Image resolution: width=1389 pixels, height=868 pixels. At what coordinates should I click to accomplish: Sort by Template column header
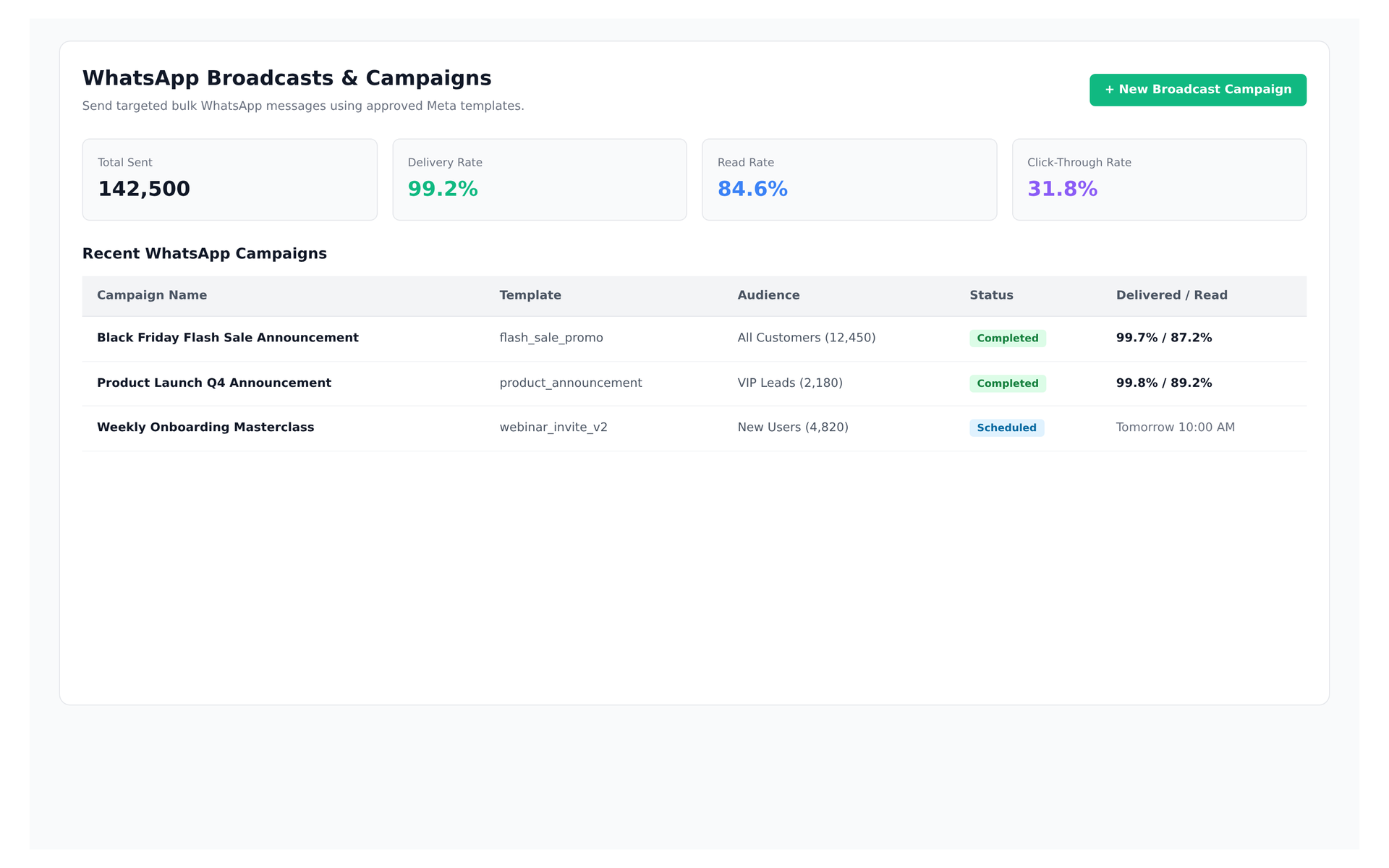pos(530,295)
